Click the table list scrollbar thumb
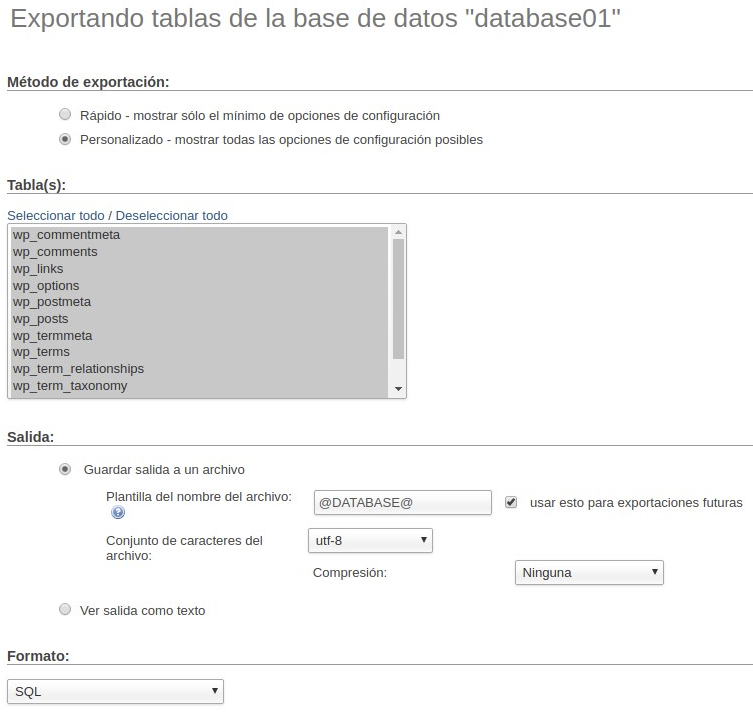 click(398, 299)
